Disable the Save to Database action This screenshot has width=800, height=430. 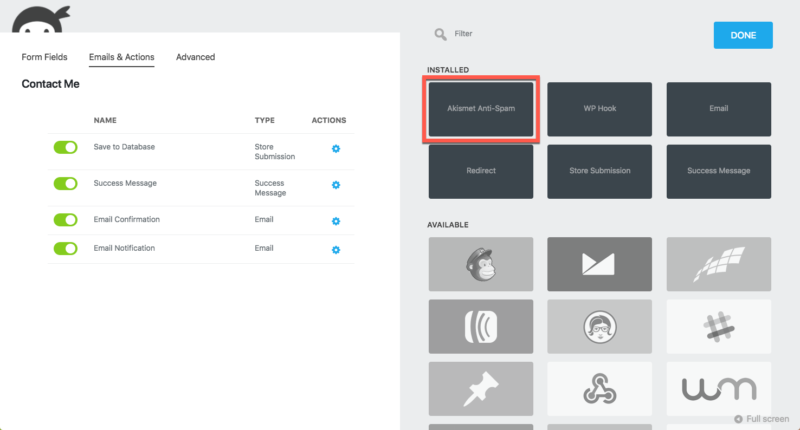(x=66, y=147)
